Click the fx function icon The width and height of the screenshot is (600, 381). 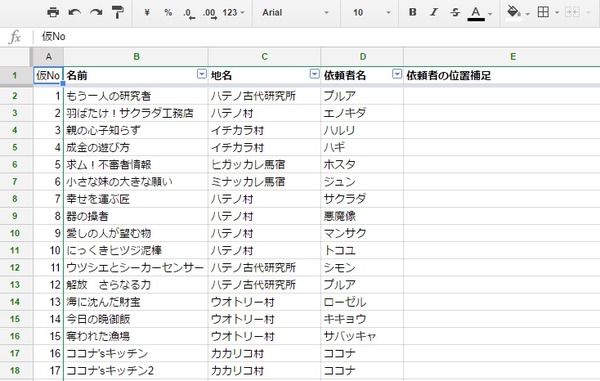coord(15,37)
